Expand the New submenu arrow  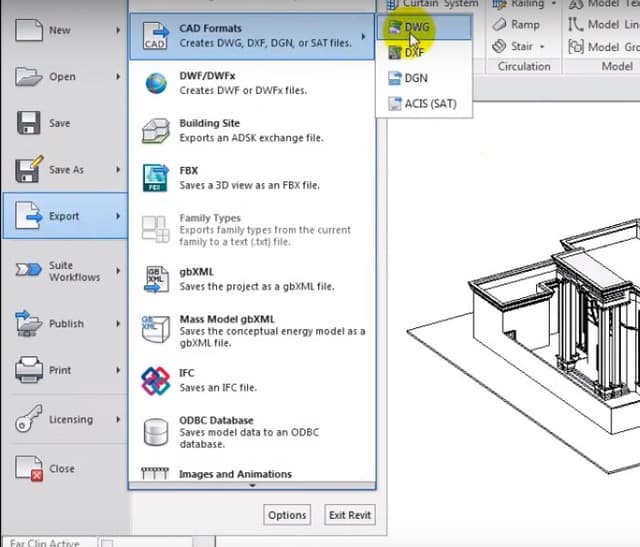coord(118,30)
